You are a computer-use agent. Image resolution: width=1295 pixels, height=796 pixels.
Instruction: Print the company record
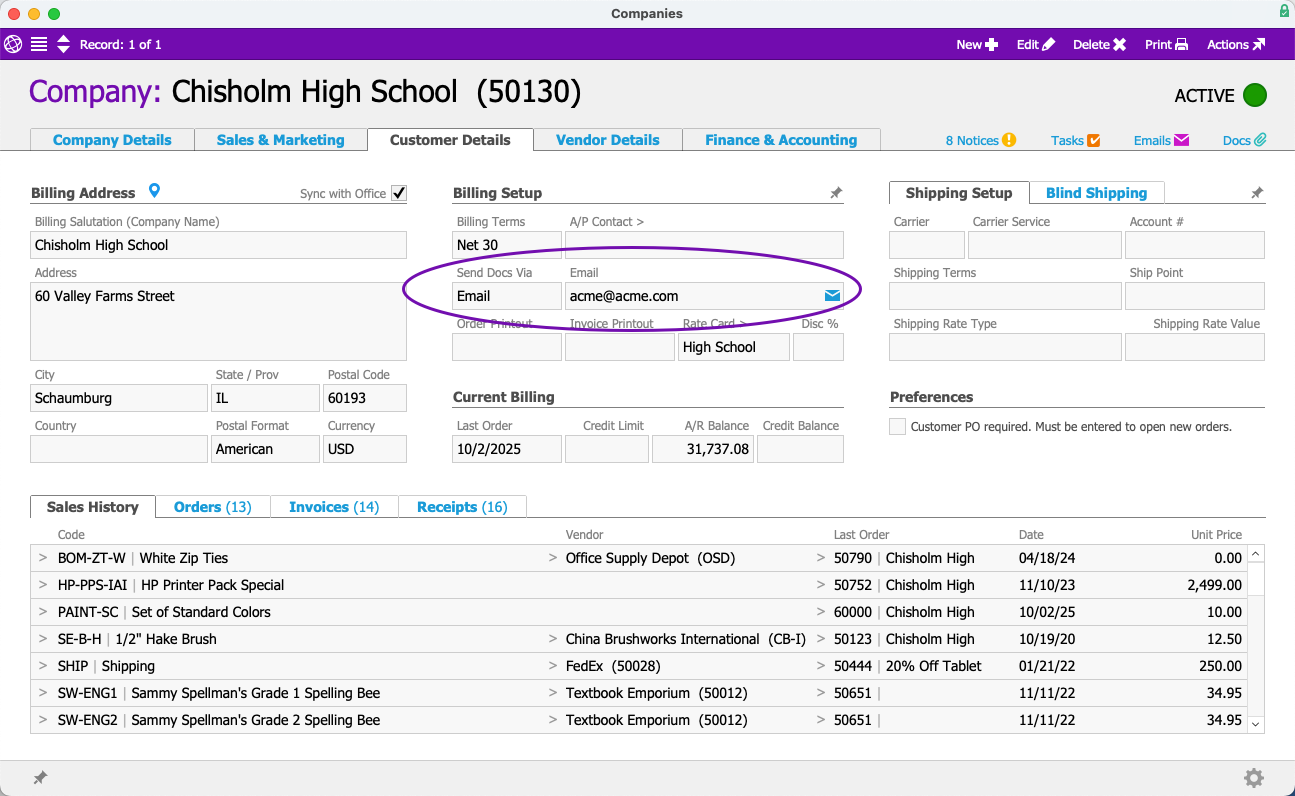point(1166,44)
